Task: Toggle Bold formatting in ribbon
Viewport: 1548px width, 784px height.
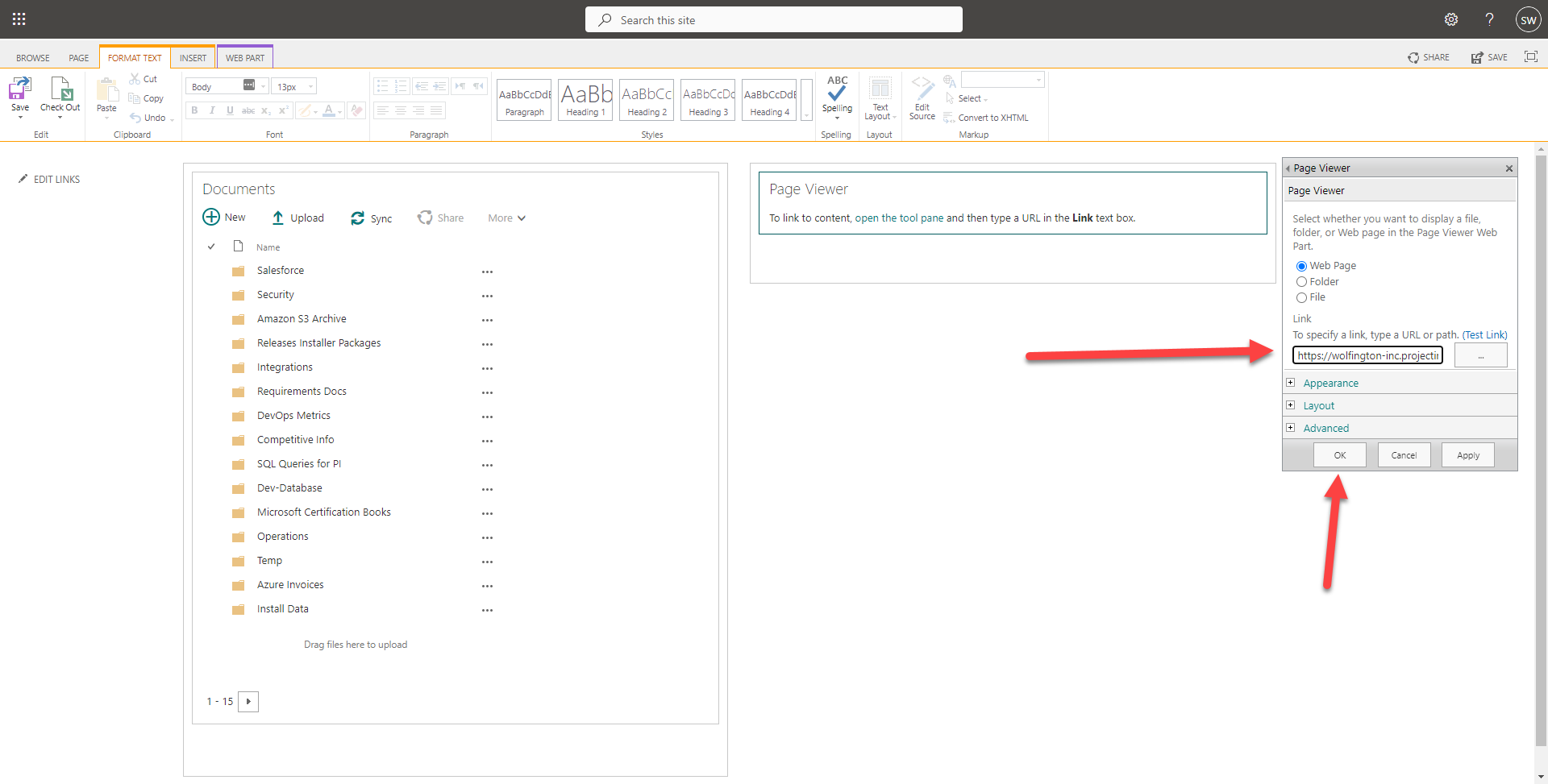Action: (x=194, y=110)
